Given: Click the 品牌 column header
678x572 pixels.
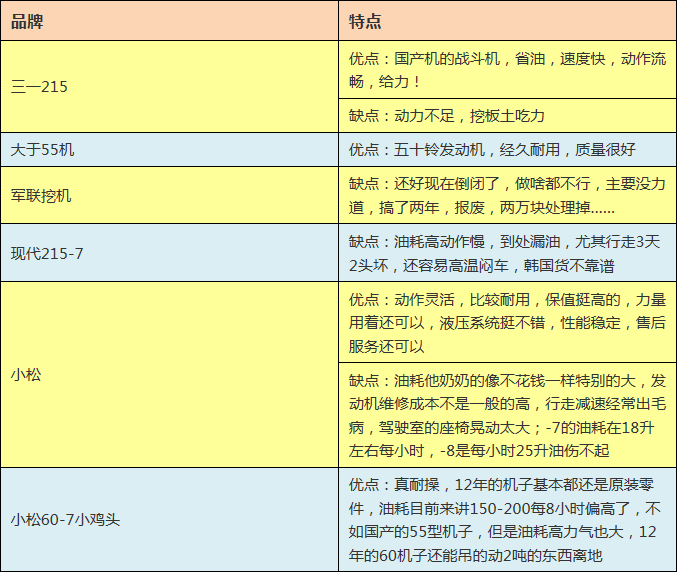Looking at the screenshot, I should [x=28, y=21].
